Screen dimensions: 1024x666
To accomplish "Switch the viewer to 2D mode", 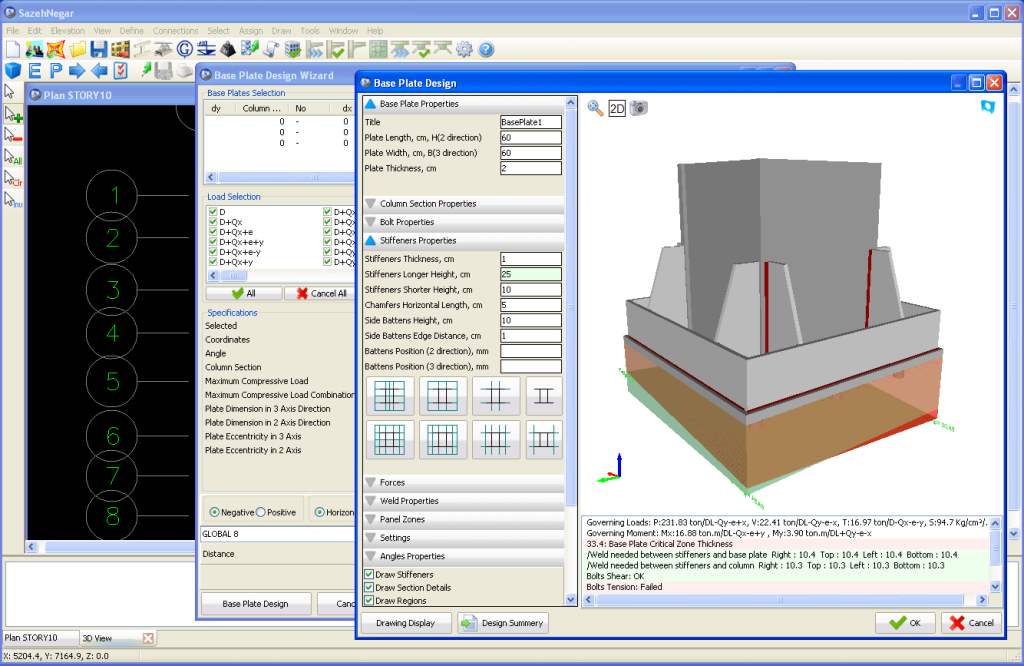I will (x=617, y=108).
